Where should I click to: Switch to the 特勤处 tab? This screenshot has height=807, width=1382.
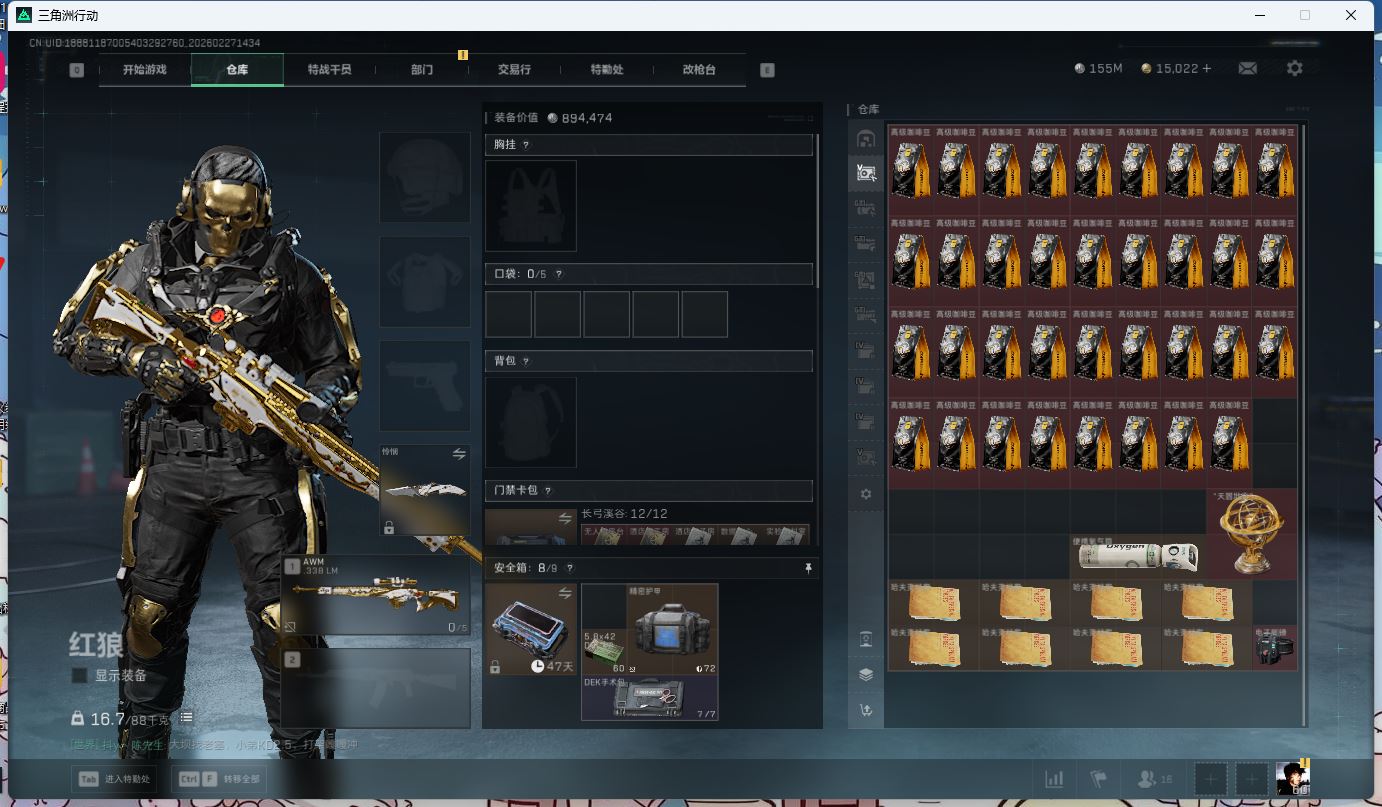pos(606,70)
